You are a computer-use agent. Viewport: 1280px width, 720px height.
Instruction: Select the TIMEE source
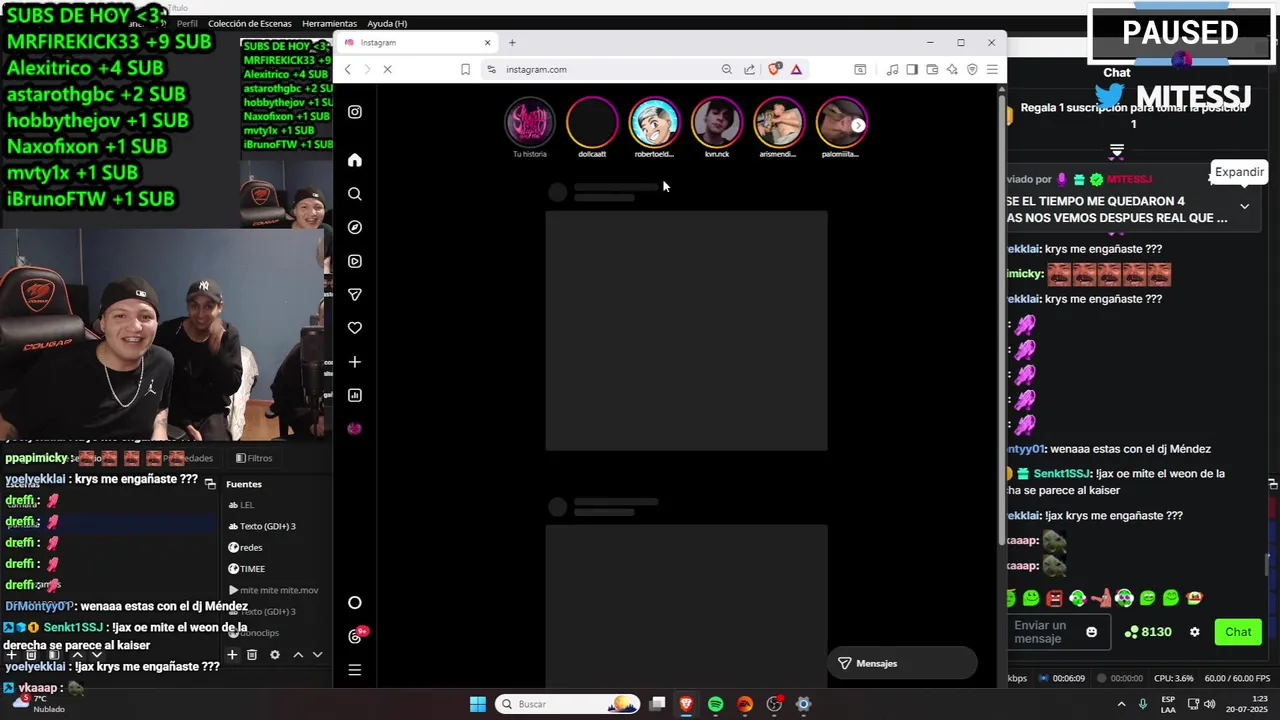(x=252, y=569)
